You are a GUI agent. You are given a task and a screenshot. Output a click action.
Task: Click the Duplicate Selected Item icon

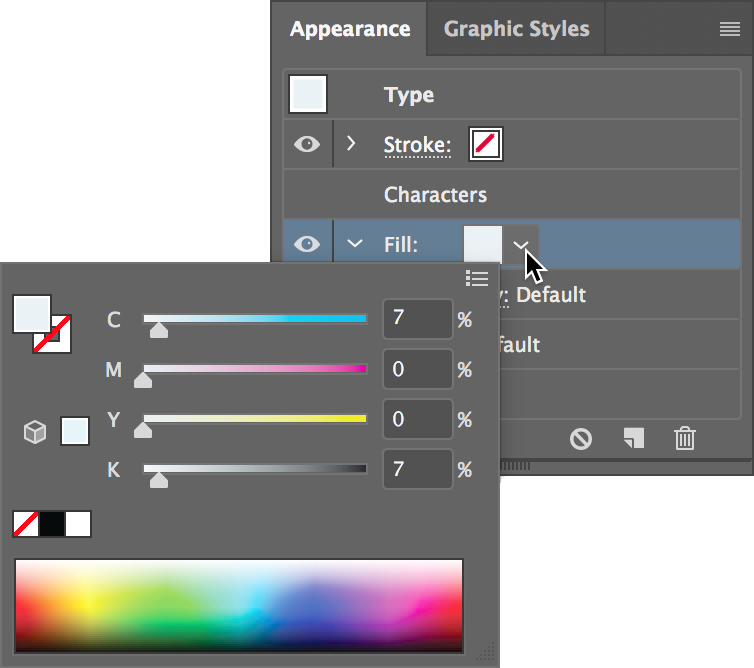click(633, 438)
